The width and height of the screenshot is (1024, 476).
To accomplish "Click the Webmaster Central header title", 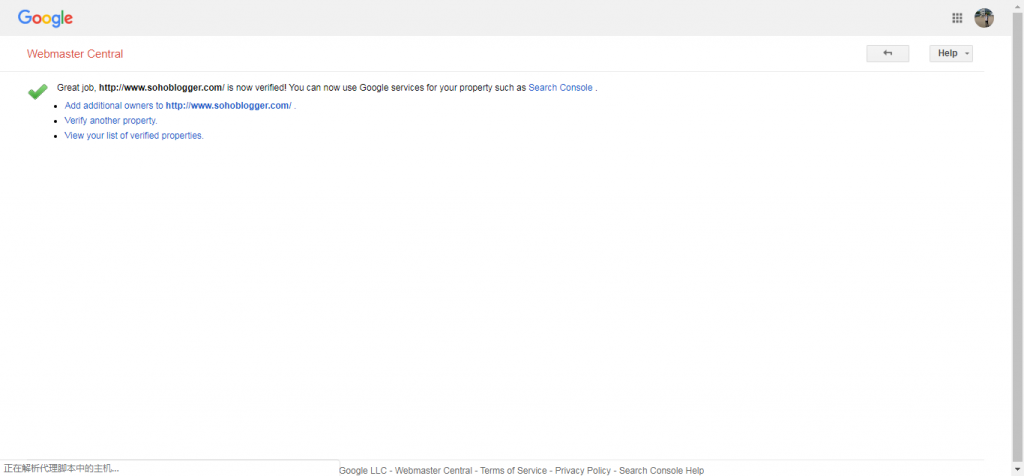I will pyautogui.click(x=75, y=54).
